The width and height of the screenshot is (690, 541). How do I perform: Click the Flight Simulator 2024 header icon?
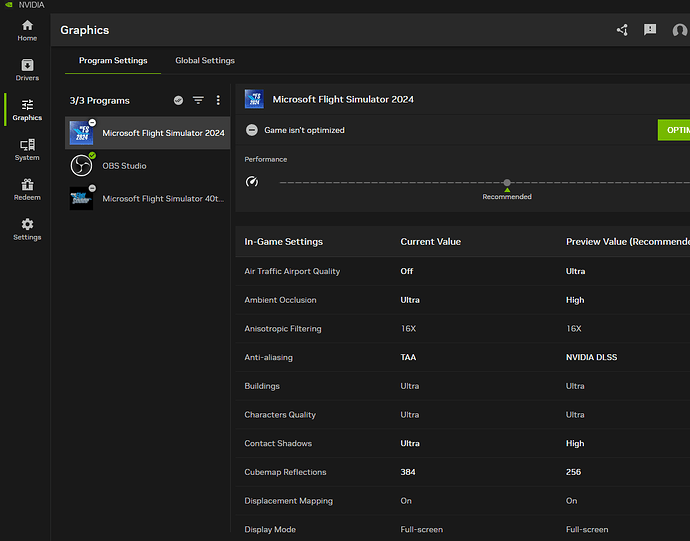(254, 99)
